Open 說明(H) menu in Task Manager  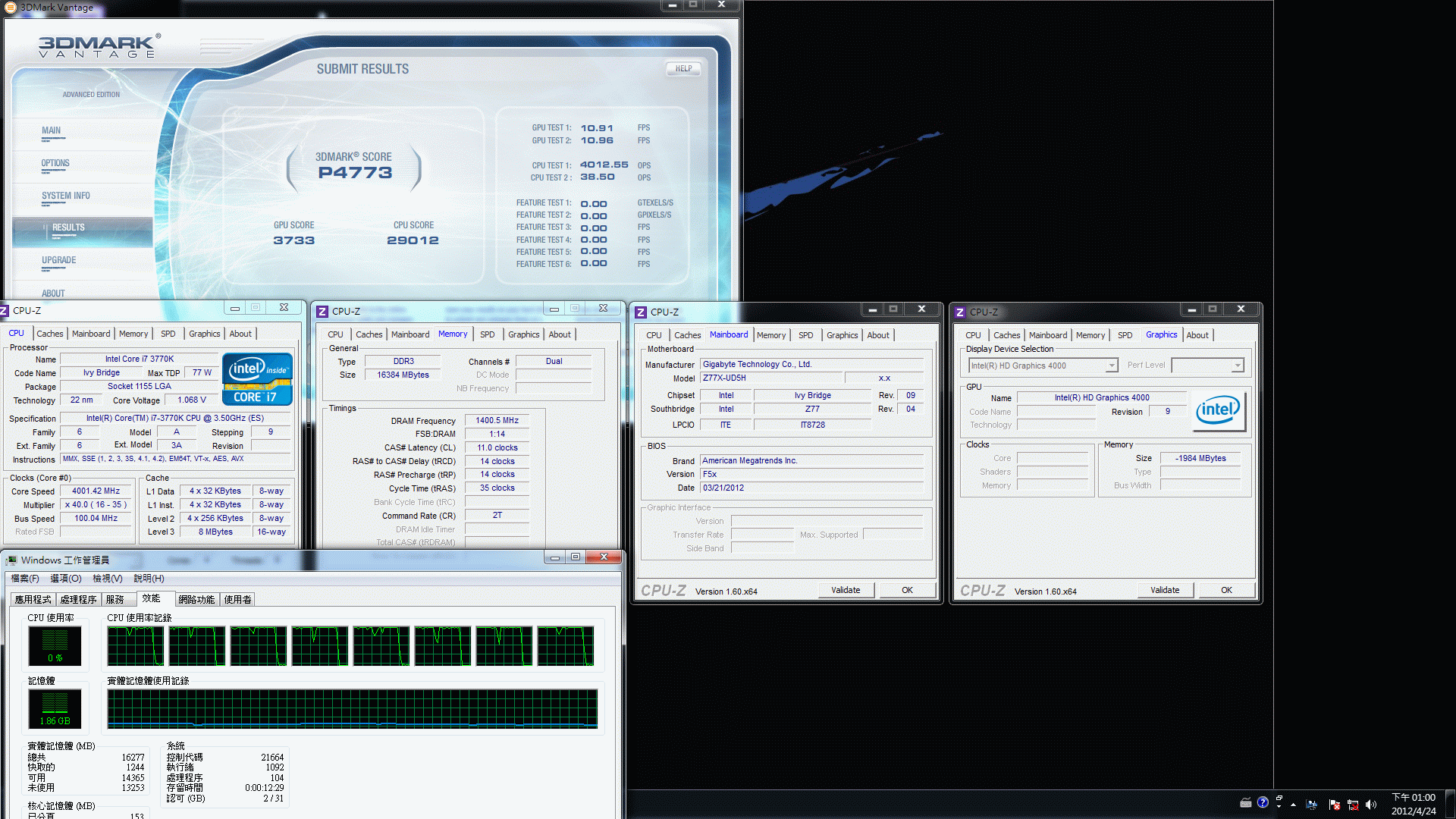coord(149,579)
